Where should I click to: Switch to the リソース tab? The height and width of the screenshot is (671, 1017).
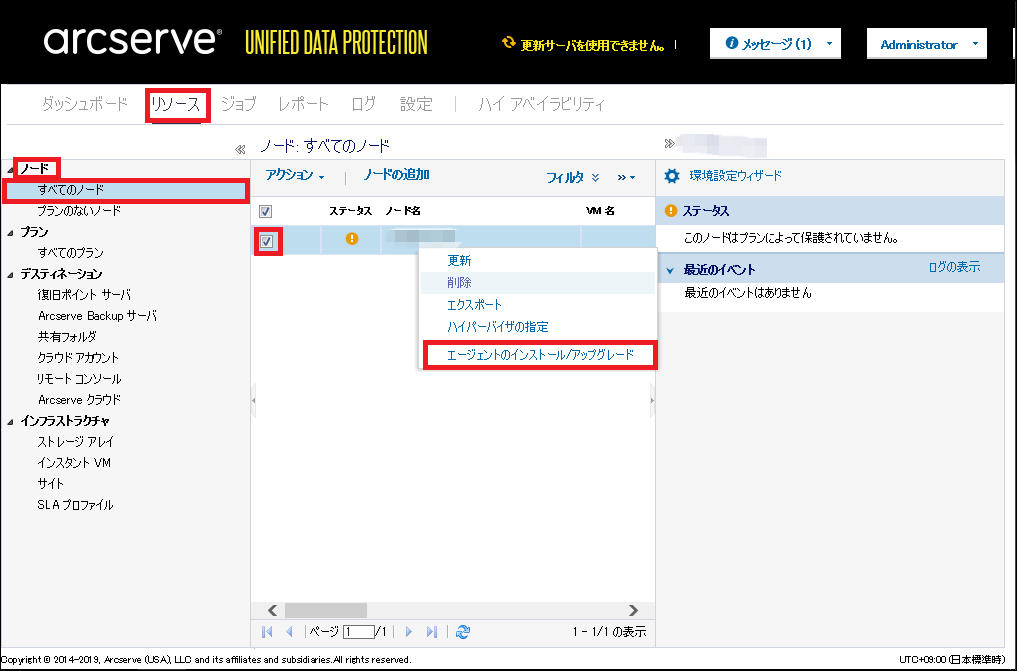(176, 104)
